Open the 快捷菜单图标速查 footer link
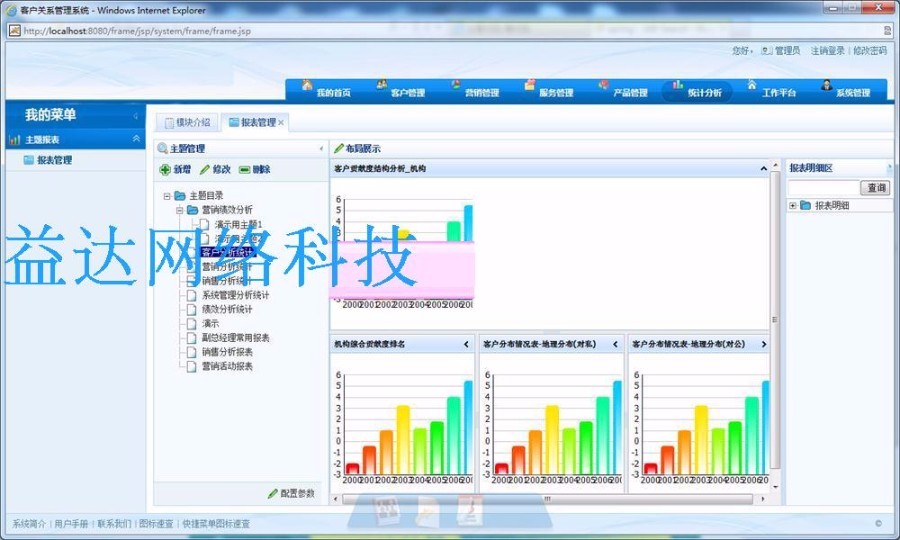Screen dimensions: 900x540 click(x=216, y=524)
